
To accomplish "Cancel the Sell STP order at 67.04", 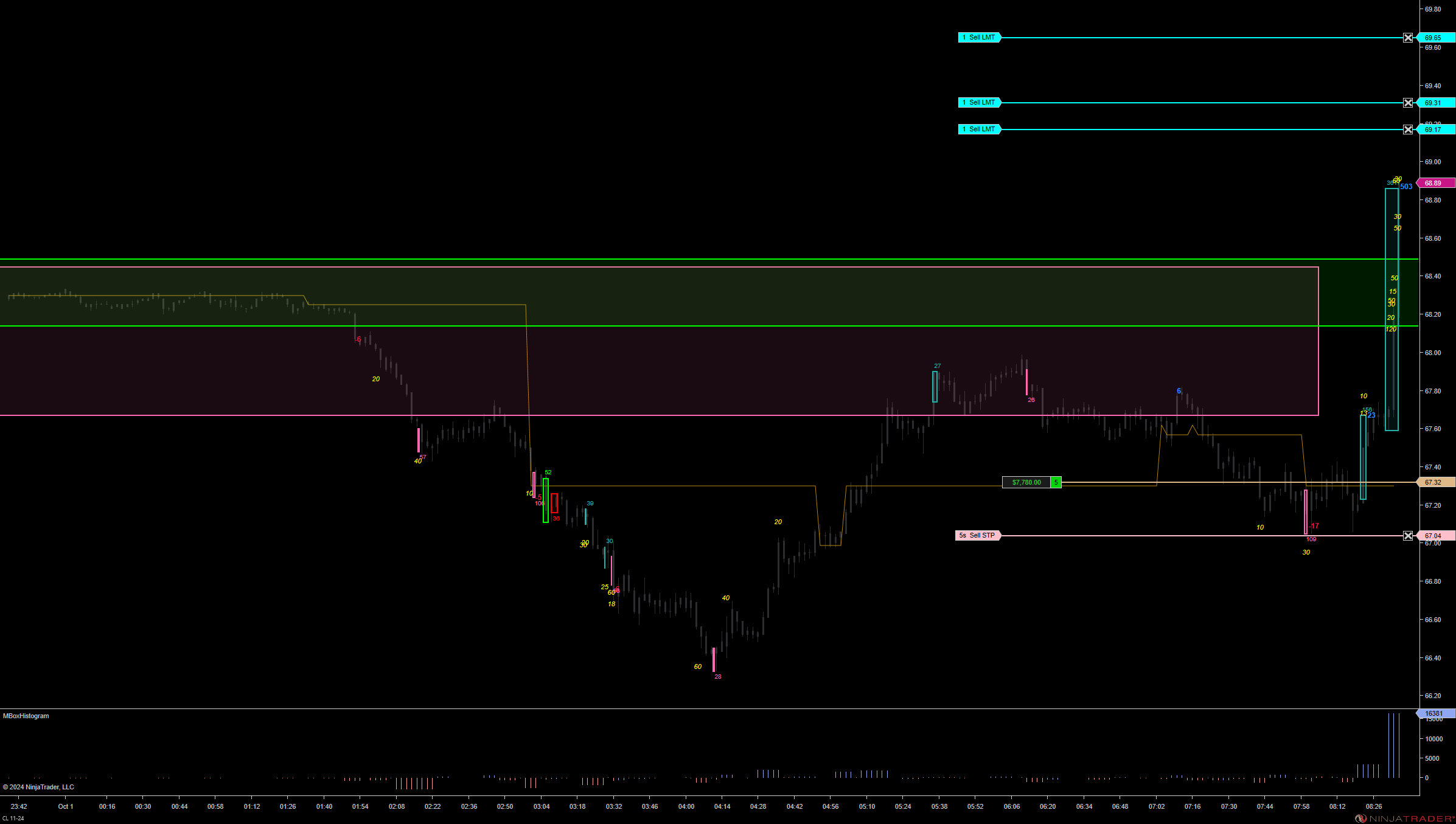I will (x=1408, y=536).
